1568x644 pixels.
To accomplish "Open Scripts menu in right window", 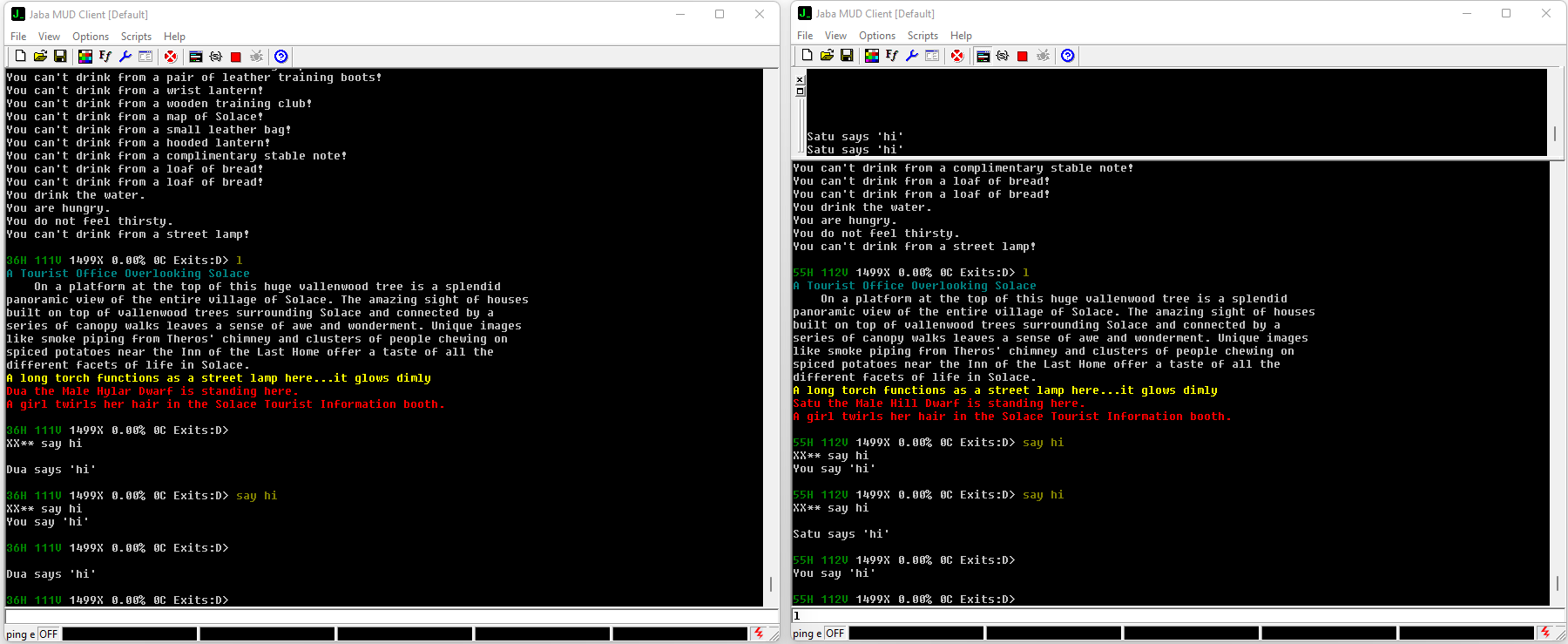I will pyautogui.click(x=923, y=36).
